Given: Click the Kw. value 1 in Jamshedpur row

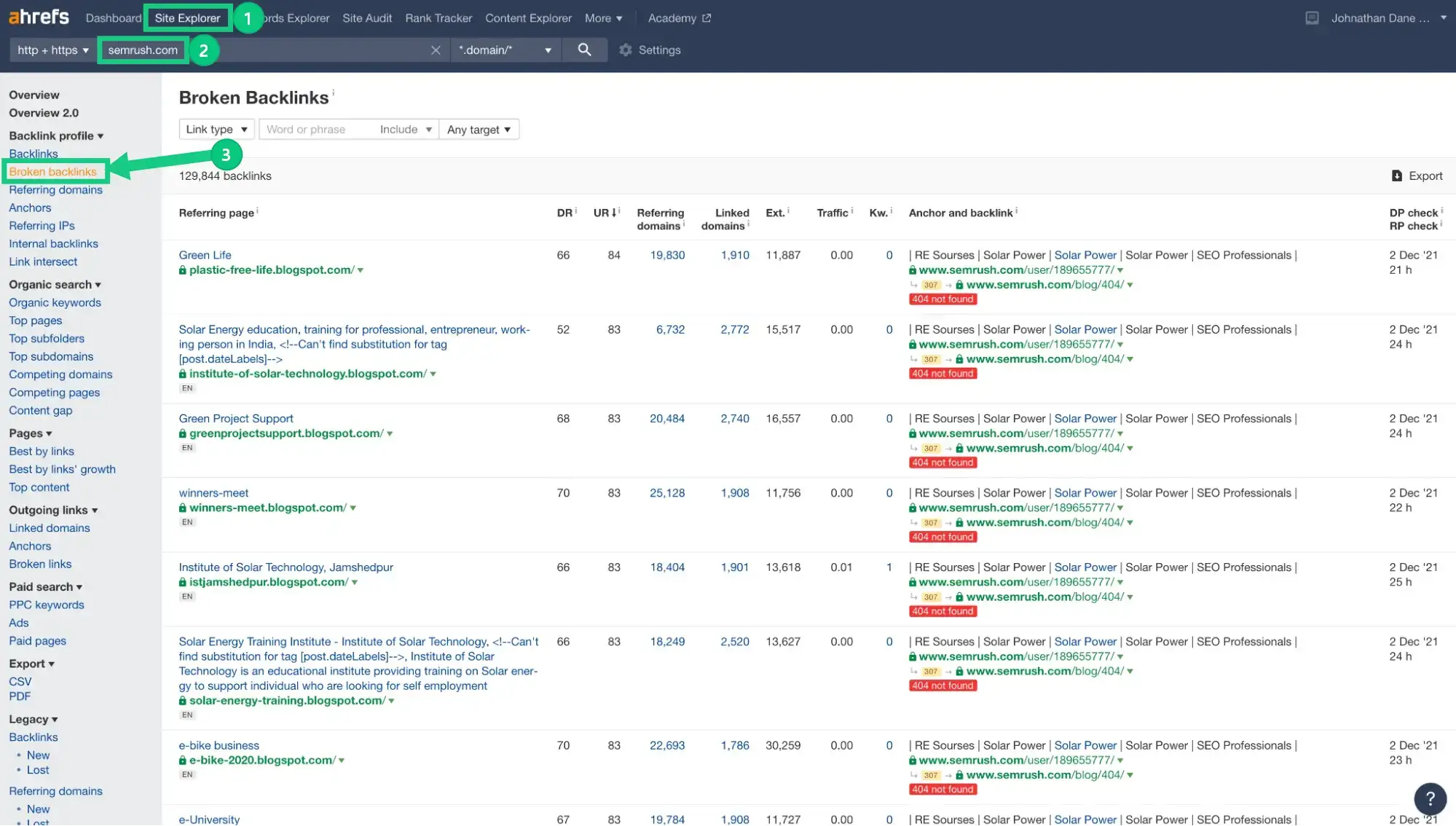Looking at the screenshot, I should click(889, 567).
